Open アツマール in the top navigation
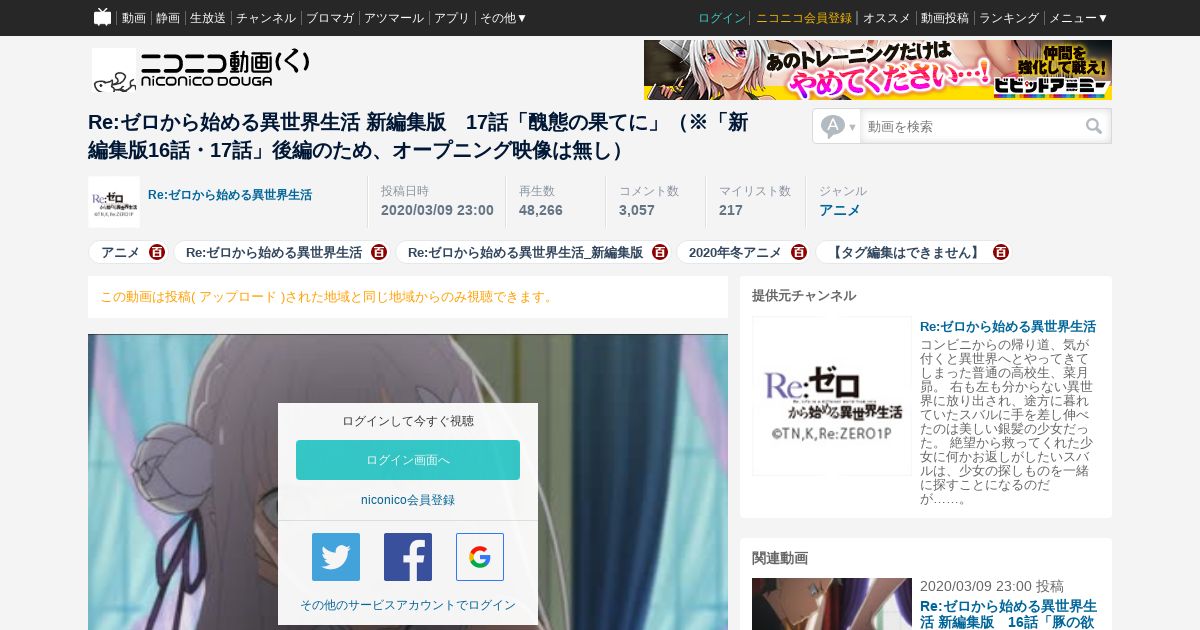Image resolution: width=1200 pixels, height=630 pixels. click(x=394, y=18)
